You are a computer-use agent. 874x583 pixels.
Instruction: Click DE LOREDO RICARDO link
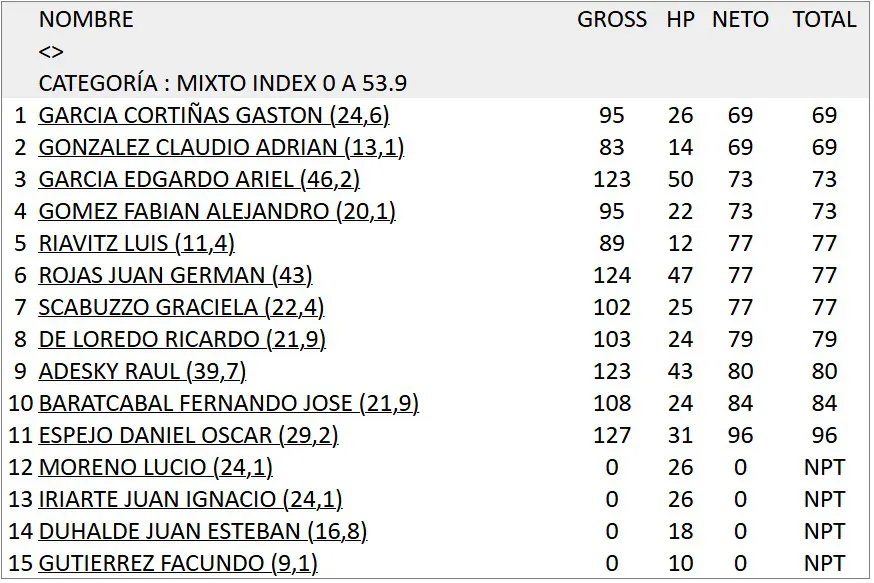pos(182,340)
